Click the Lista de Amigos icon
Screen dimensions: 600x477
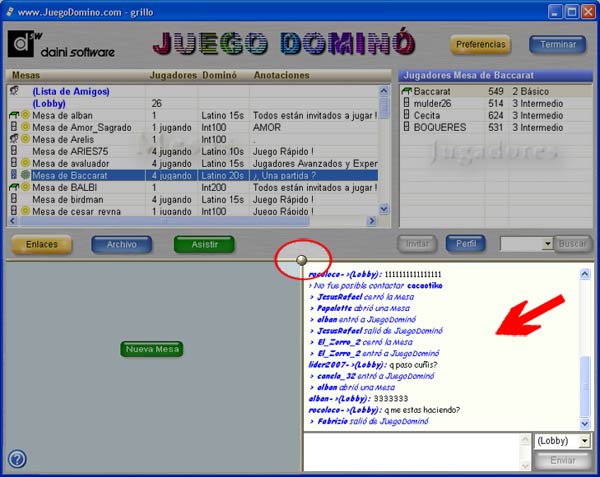tap(14, 90)
